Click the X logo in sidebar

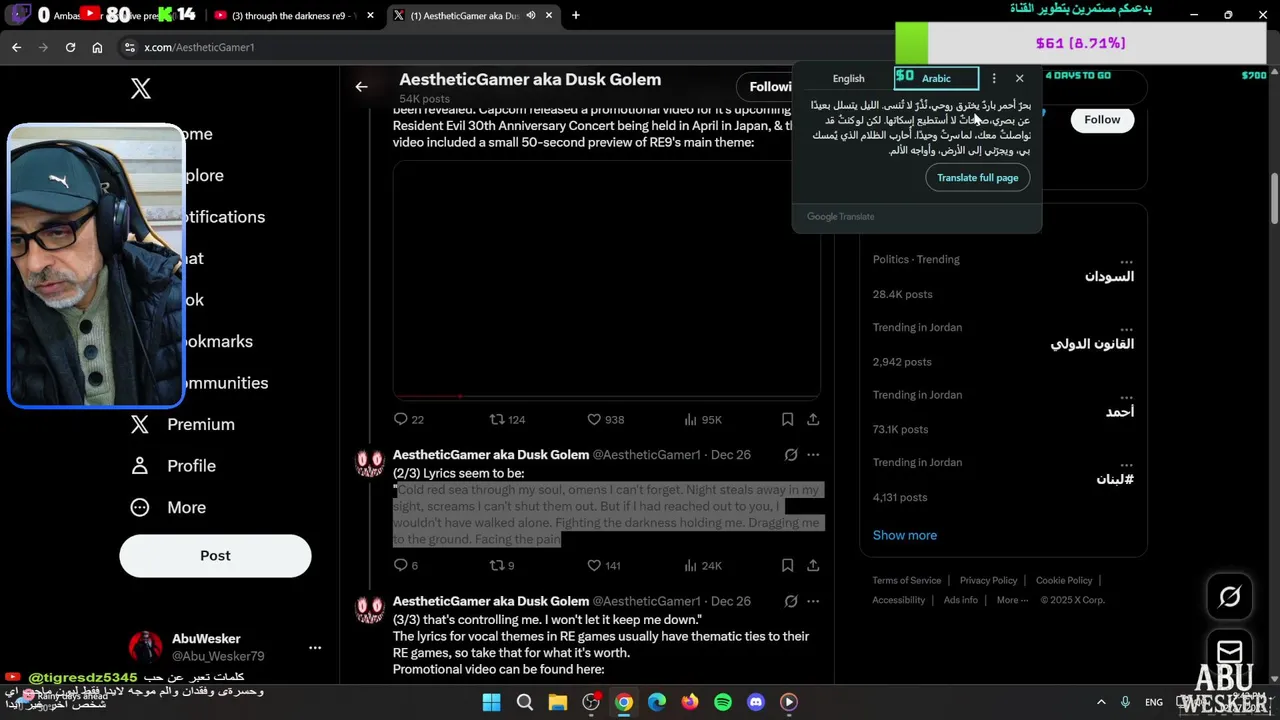click(x=141, y=88)
